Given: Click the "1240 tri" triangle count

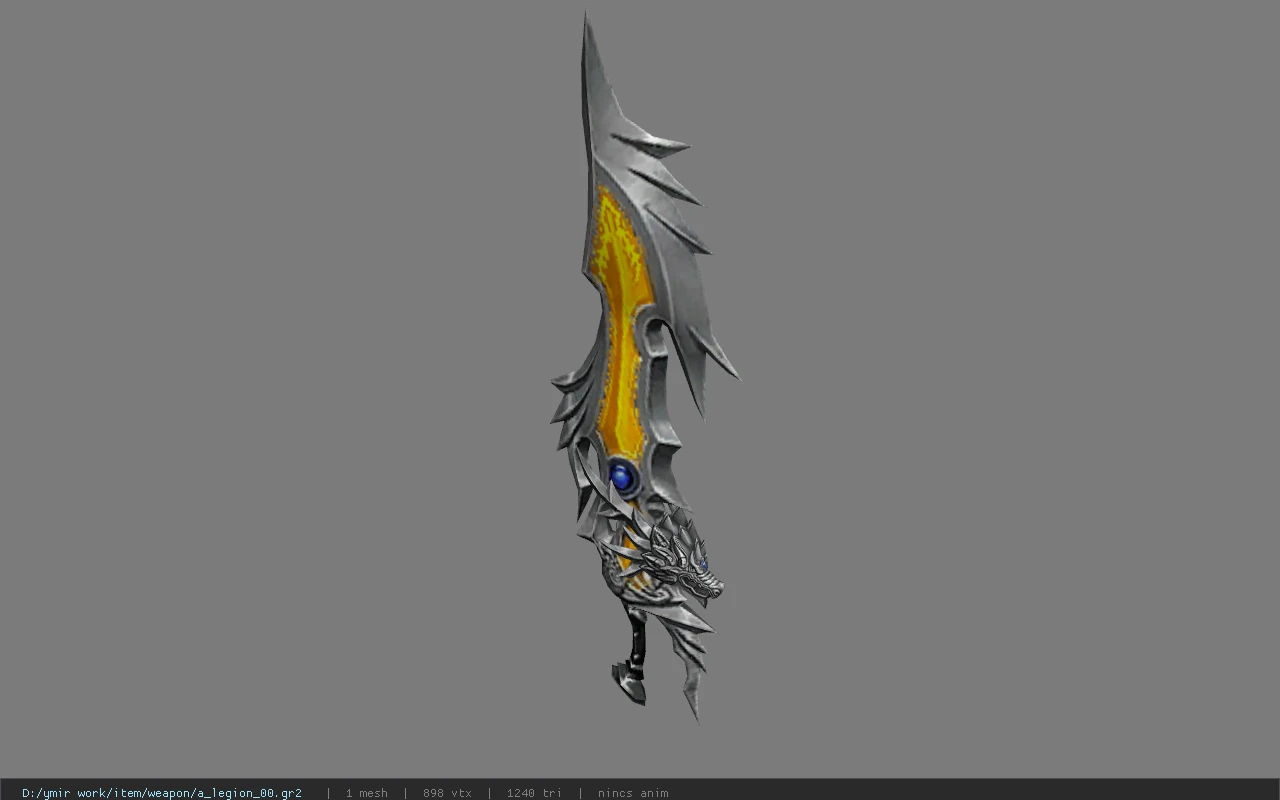Looking at the screenshot, I should [x=534, y=793].
